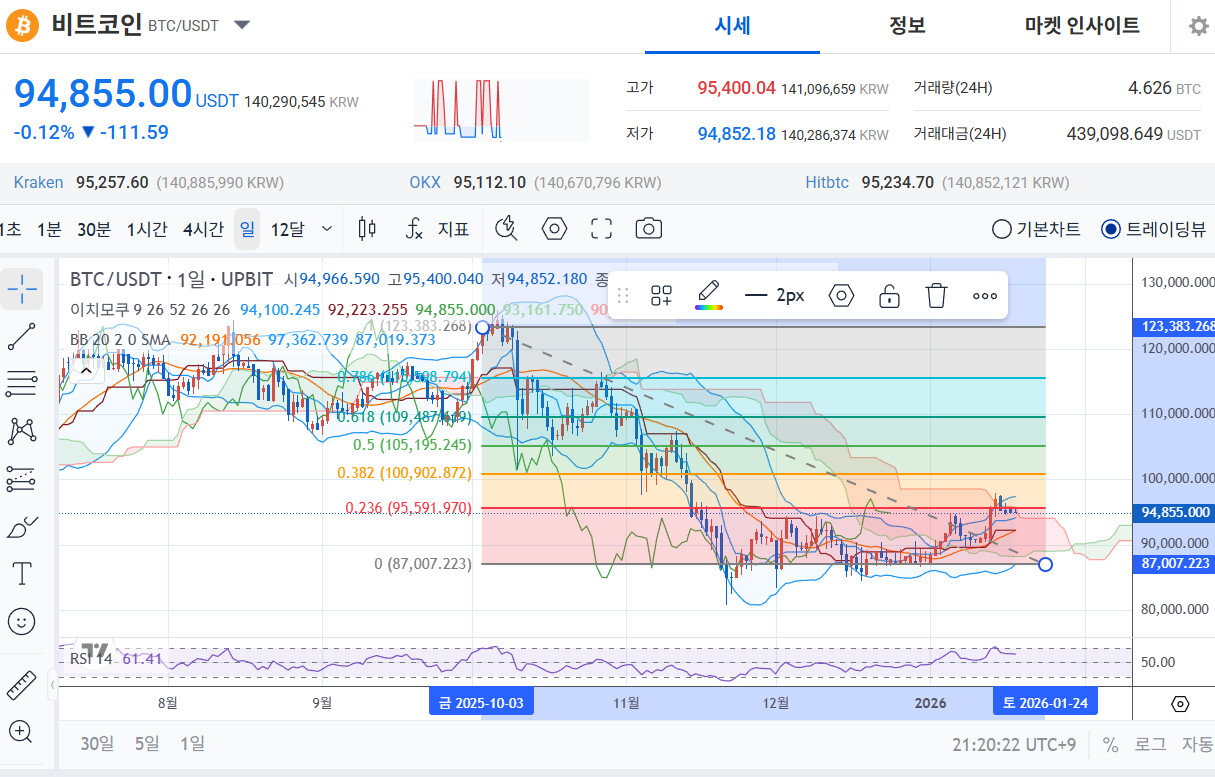Switch to the 정보 tab
The height and width of the screenshot is (777, 1215).
point(907,26)
